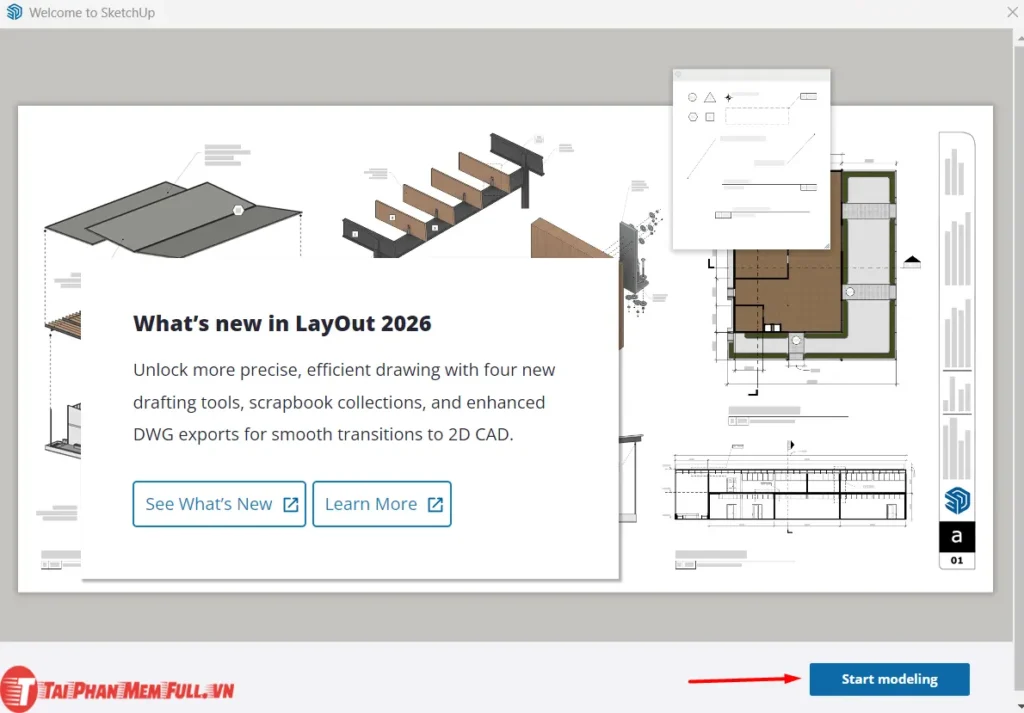Click the sparkle drafting icon in the floating toolbar
Image resolution: width=1024 pixels, height=713 pixels.
(729, 98)
